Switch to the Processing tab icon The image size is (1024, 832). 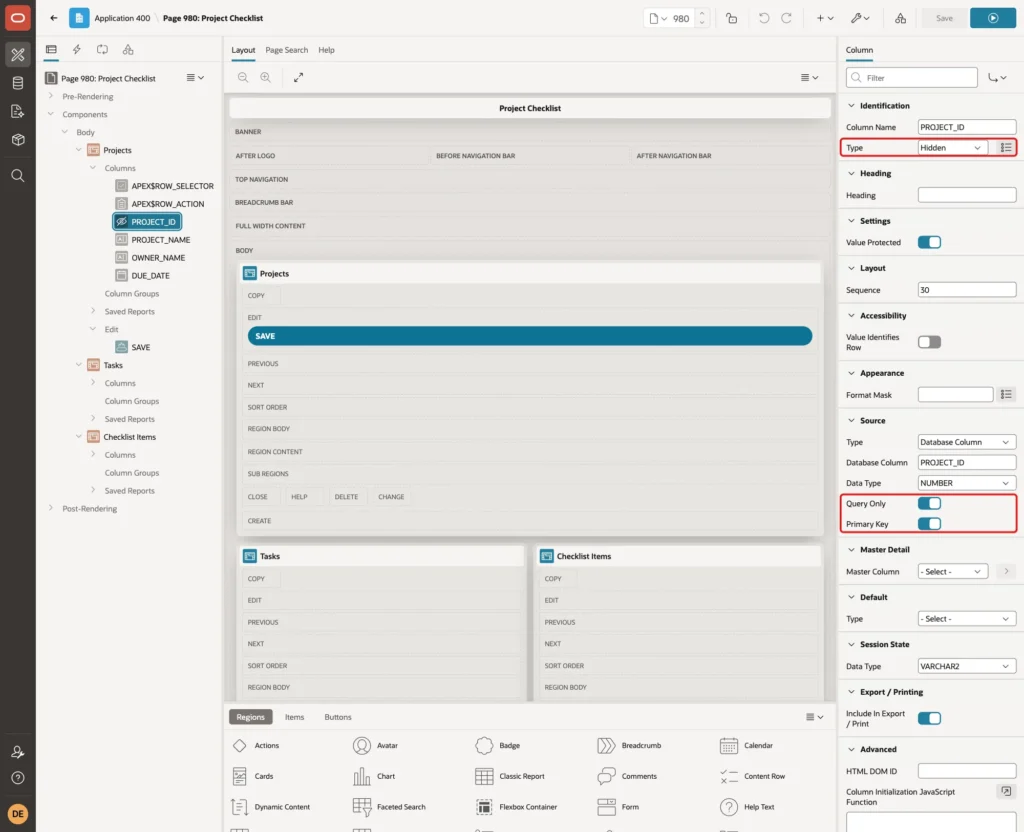point(103,50)
